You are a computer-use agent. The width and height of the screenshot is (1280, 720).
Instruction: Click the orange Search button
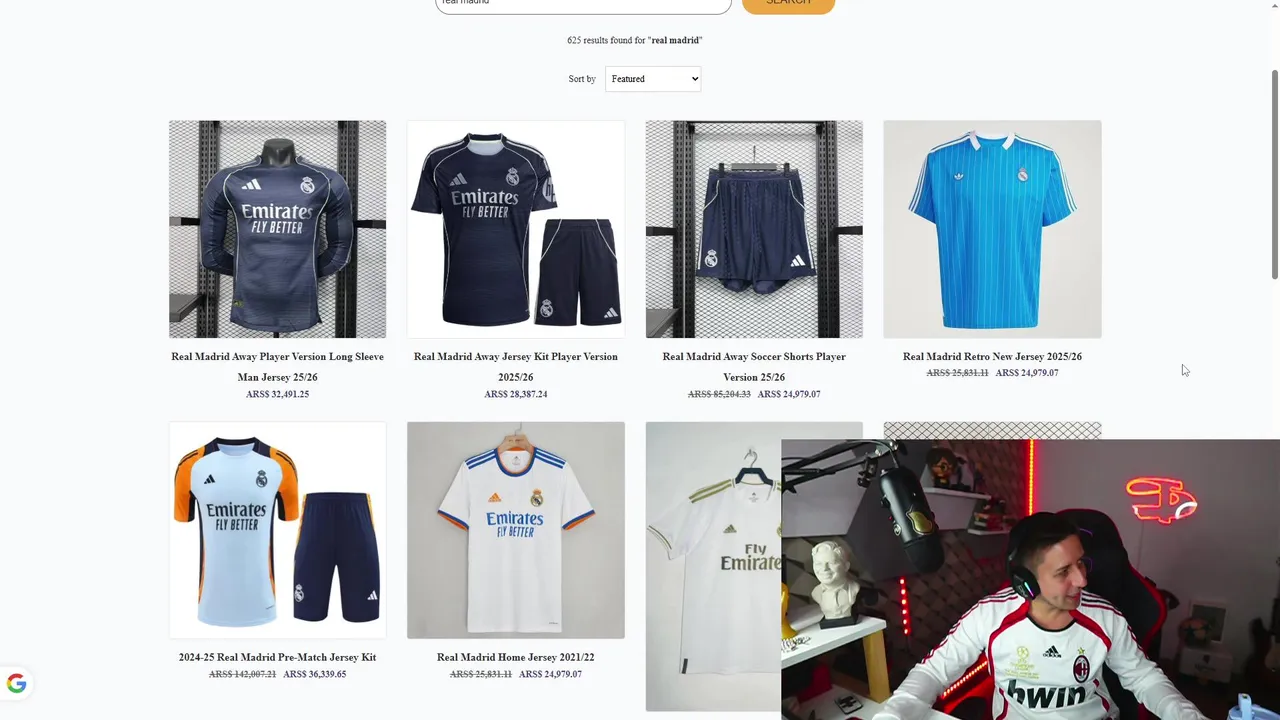tap(788, 4)
